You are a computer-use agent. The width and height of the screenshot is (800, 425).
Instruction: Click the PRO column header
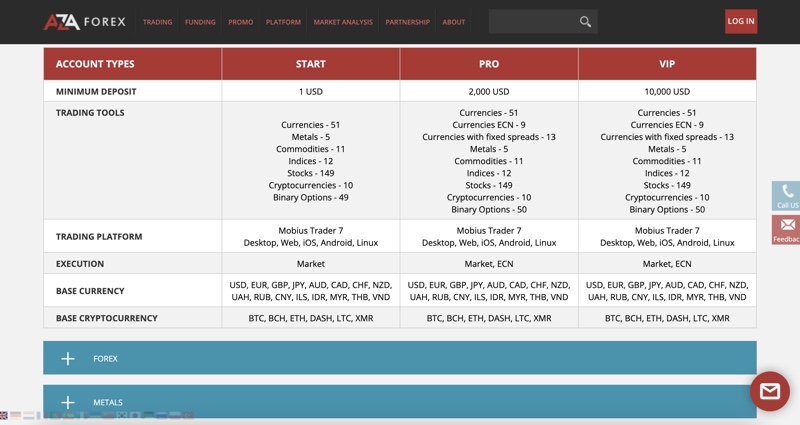pyautogui.click(x=489, y=64)
